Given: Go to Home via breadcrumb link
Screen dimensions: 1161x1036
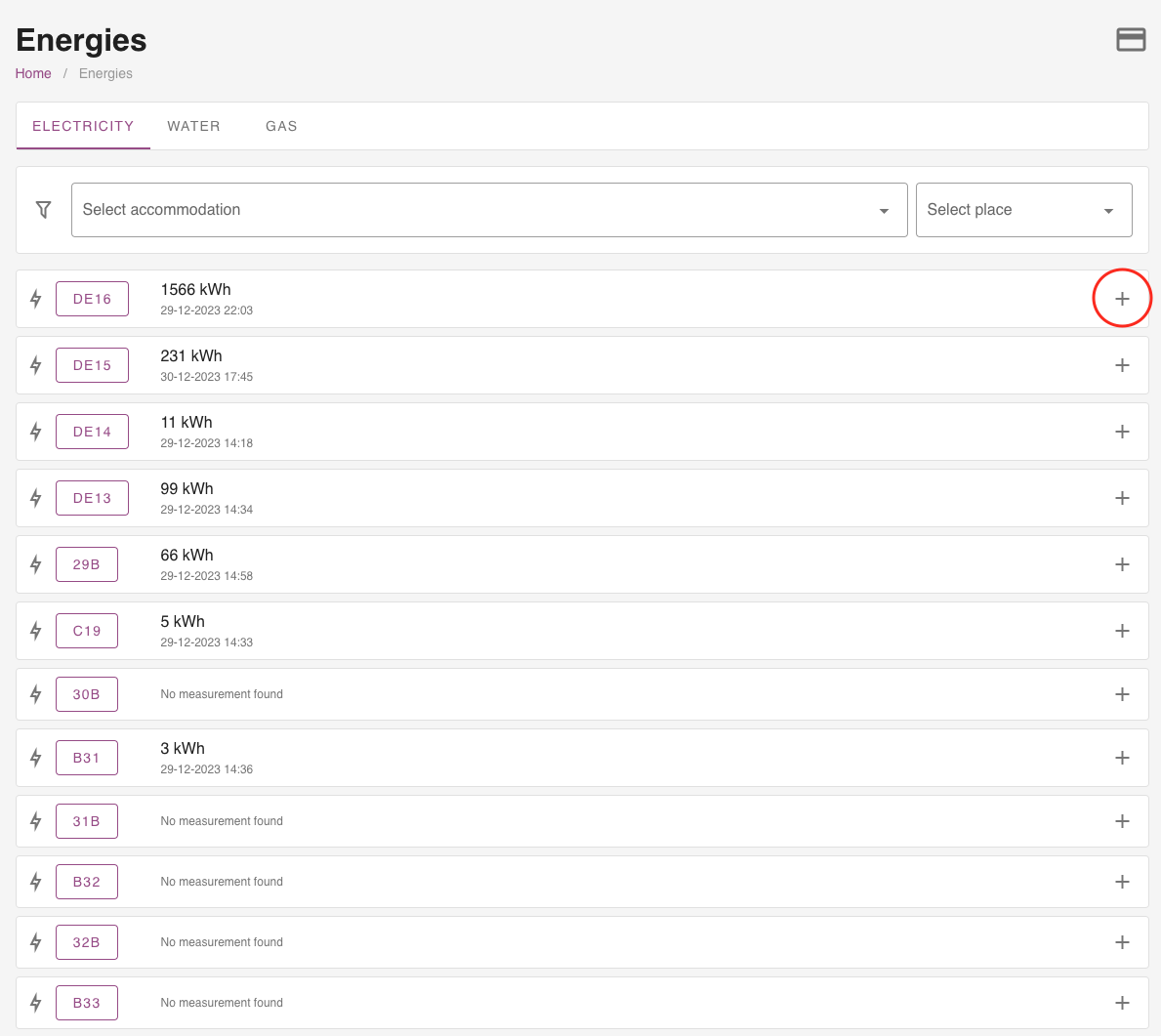Looking at the screenshot, I should [x=33, y=73].
